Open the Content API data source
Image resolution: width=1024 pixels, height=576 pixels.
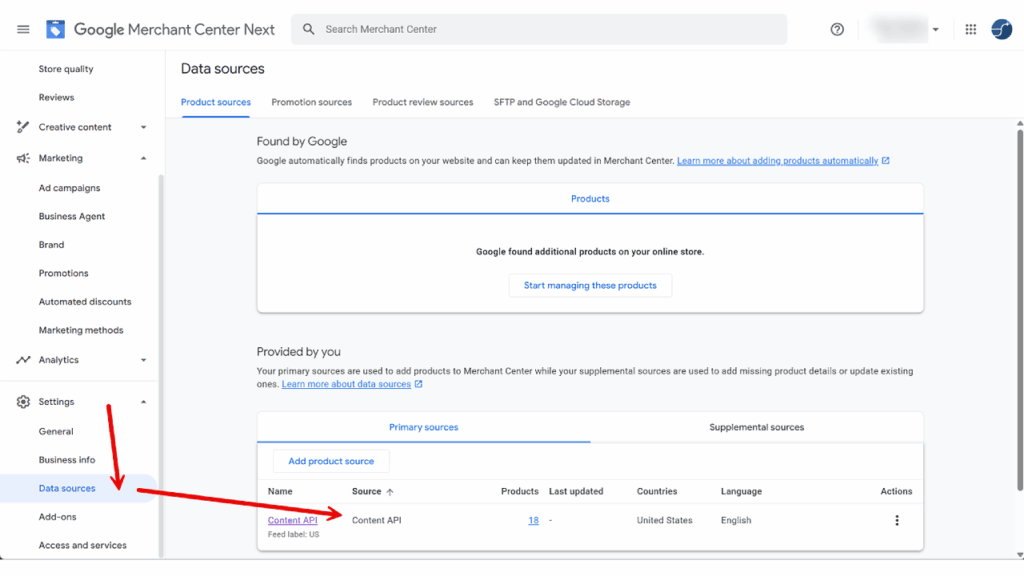point(292,520)
